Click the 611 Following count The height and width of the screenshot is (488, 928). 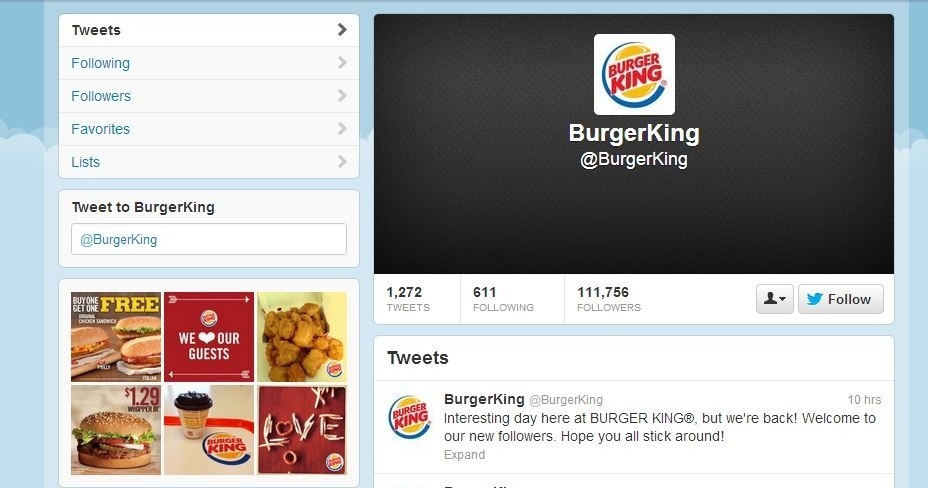[x=503, y=299]
